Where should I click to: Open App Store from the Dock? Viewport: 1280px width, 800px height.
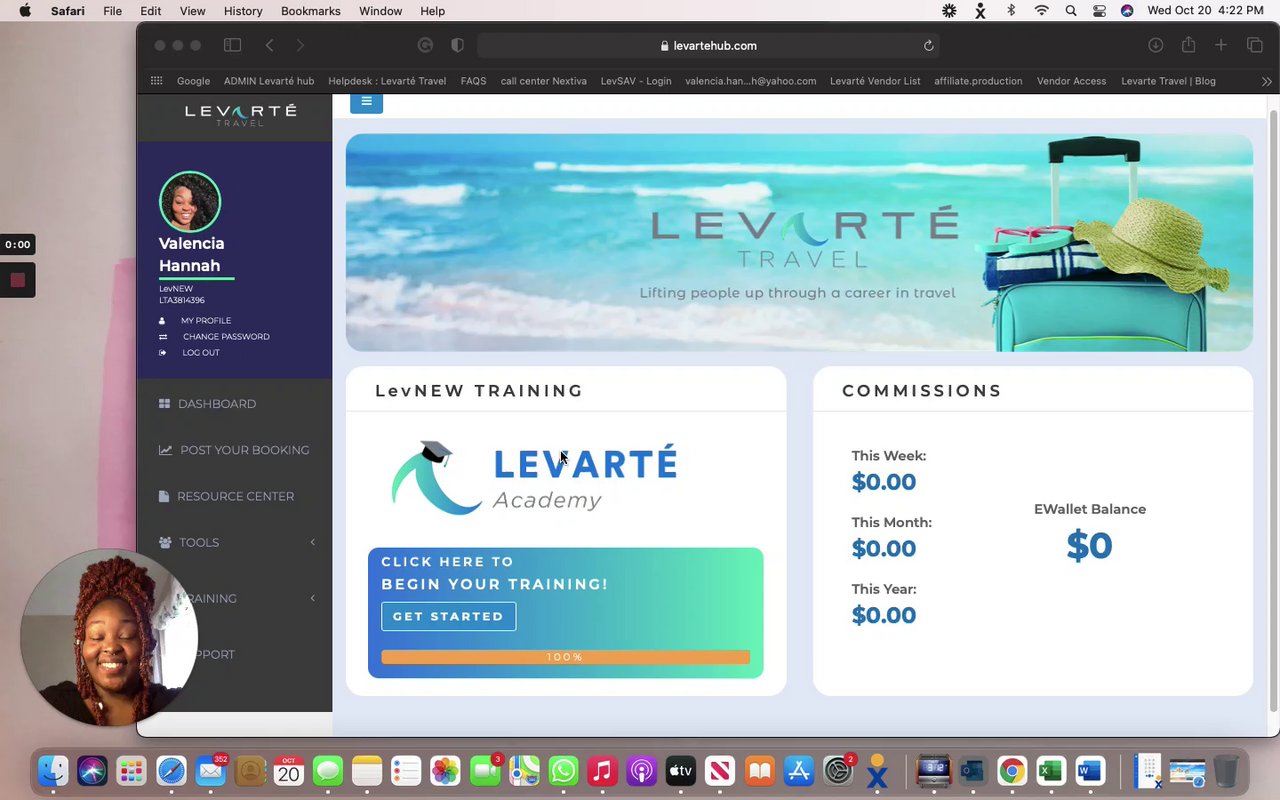798,771
